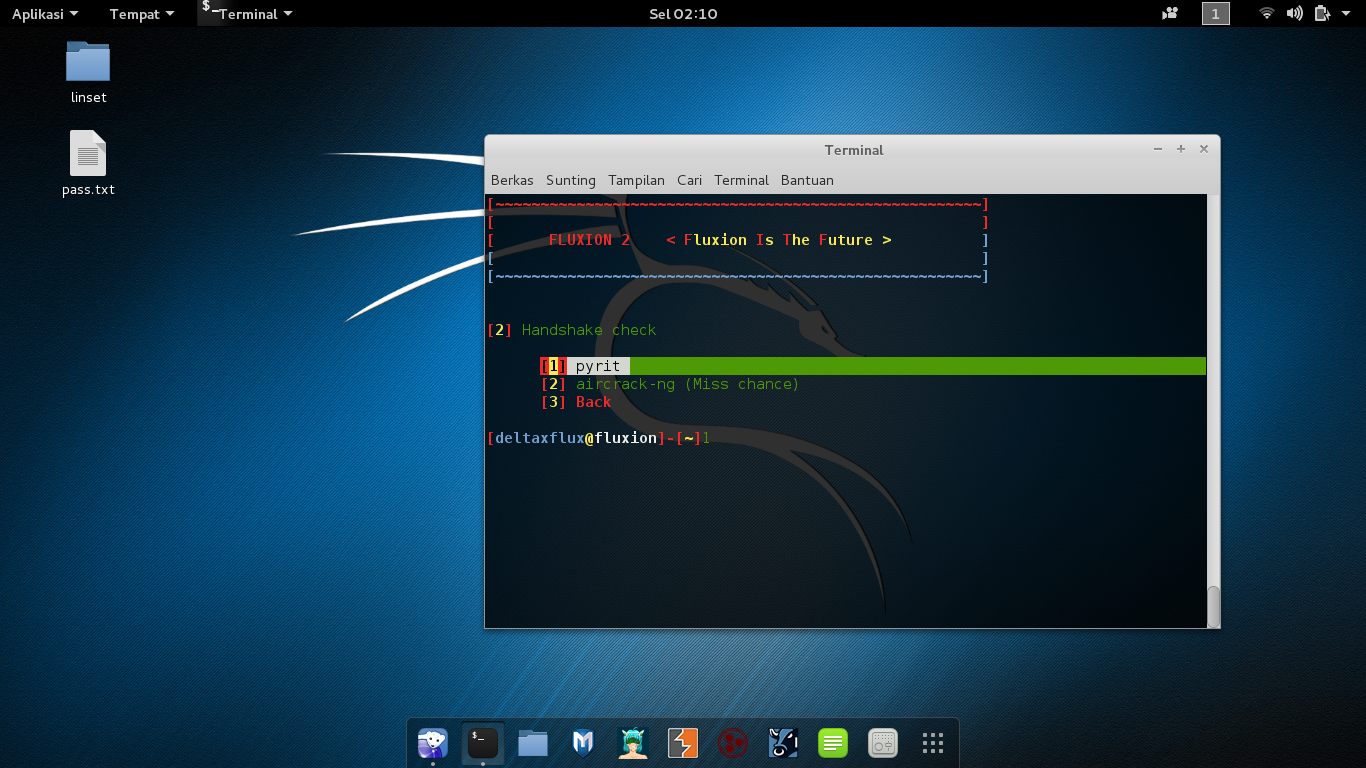Click workspace indicator 1 in top bar

pos(1216,14)
